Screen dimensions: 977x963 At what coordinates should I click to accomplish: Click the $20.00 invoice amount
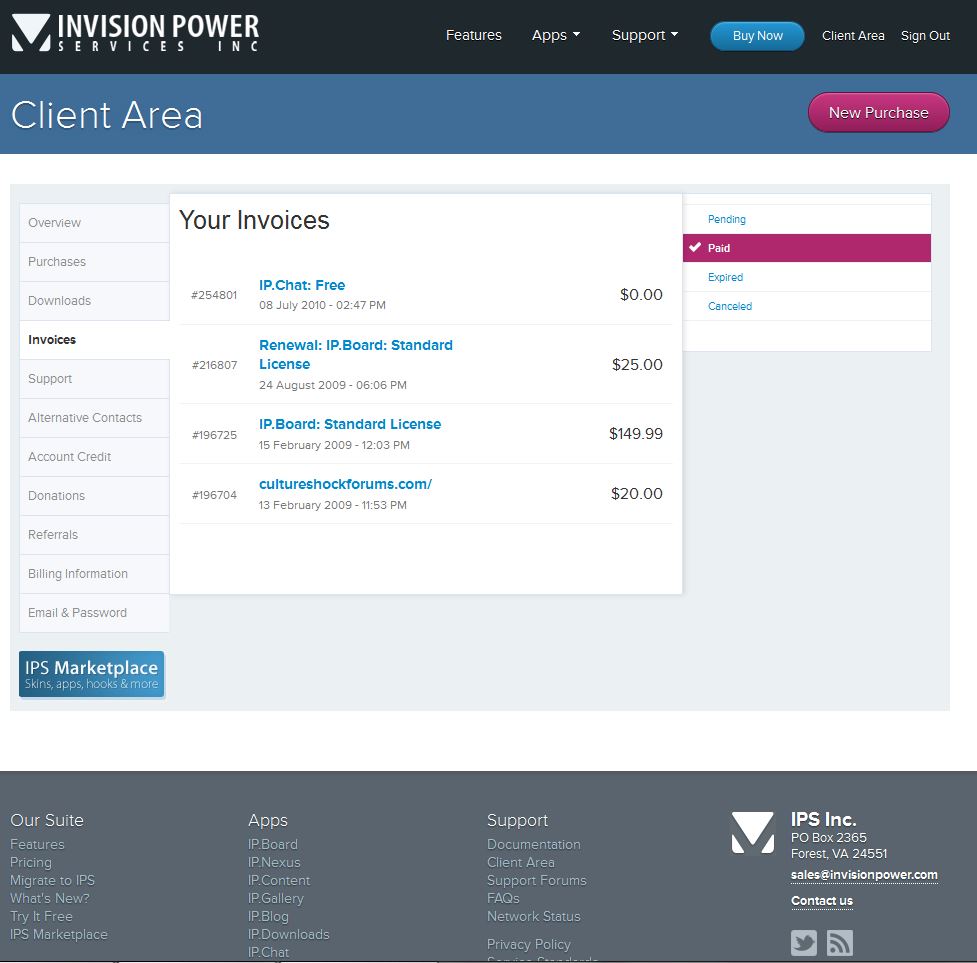636,493
